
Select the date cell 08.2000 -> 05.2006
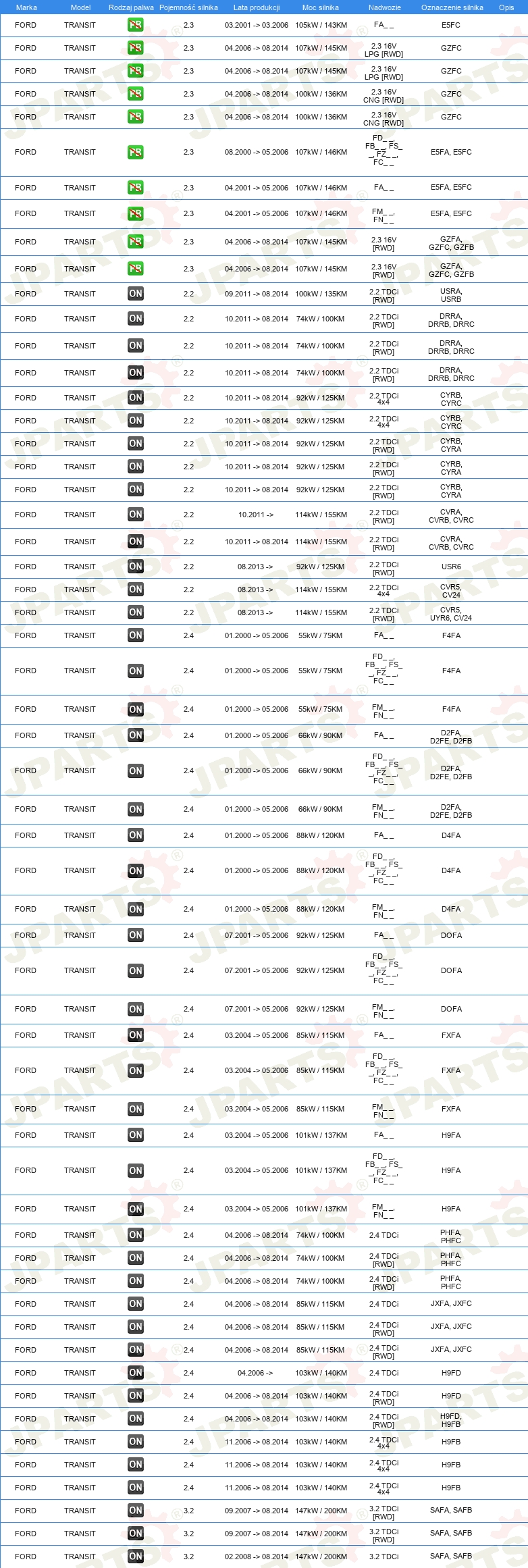257,153
